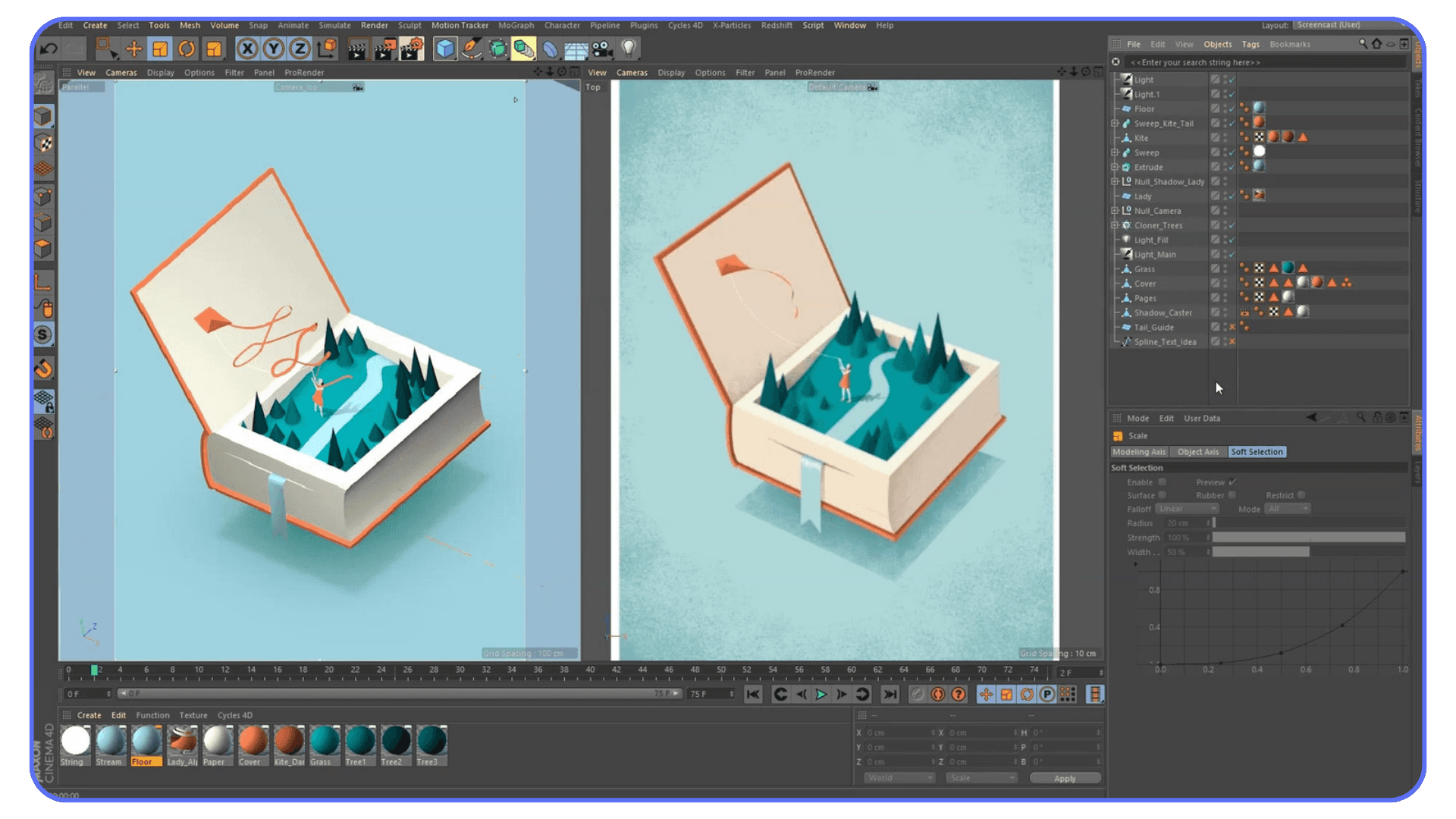Open the MoGraph menu
This screenshot has width=1456, height=819.
[x=516, y=25]
